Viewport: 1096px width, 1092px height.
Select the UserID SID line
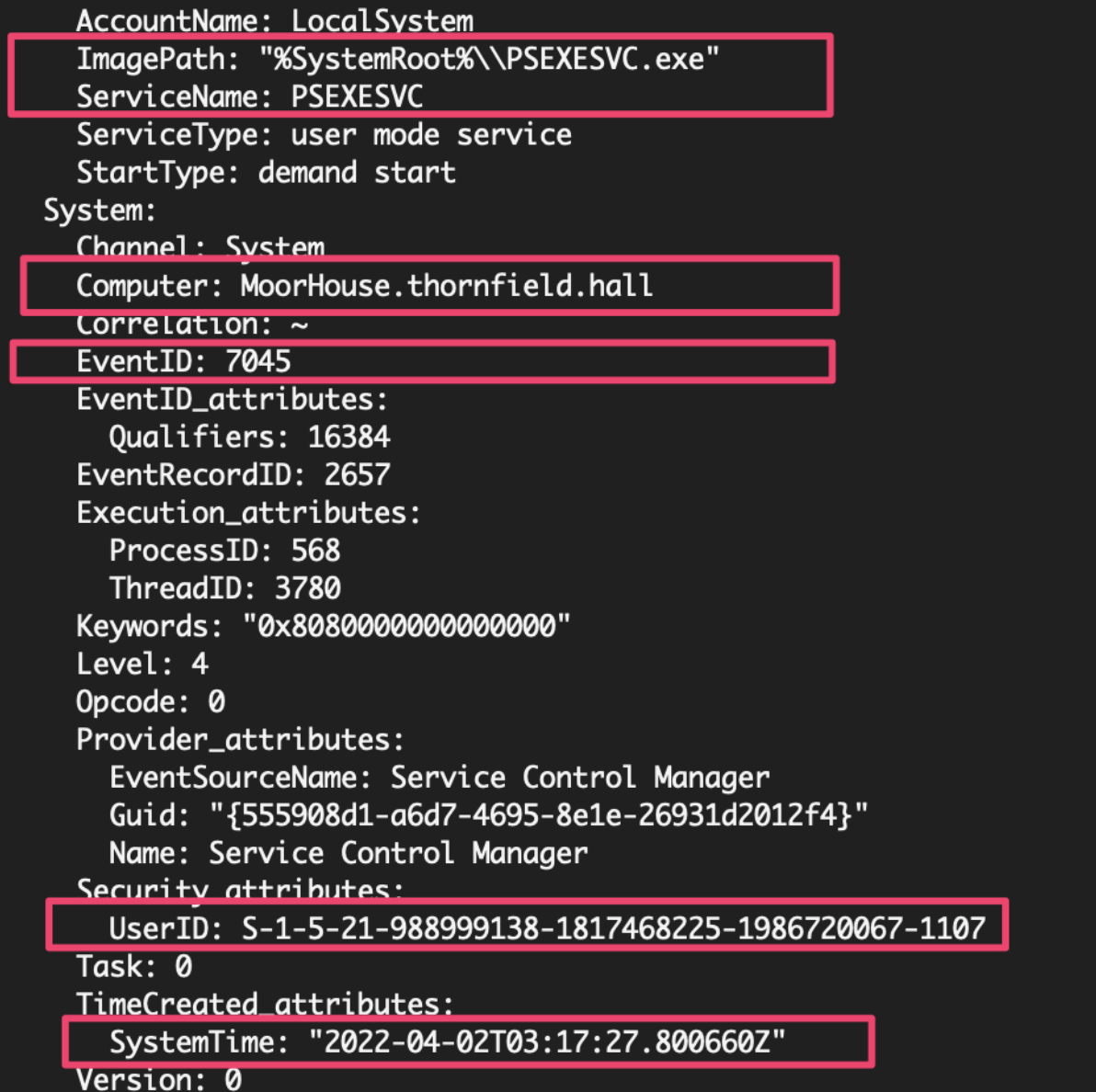[546, 927]
